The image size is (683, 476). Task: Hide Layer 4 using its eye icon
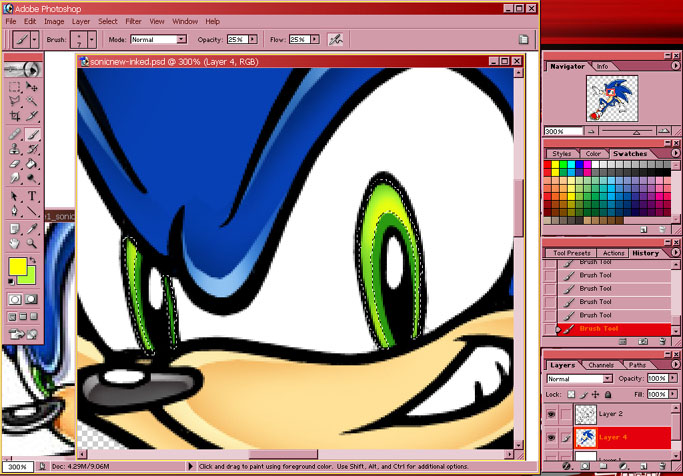[x=551, y=438]
